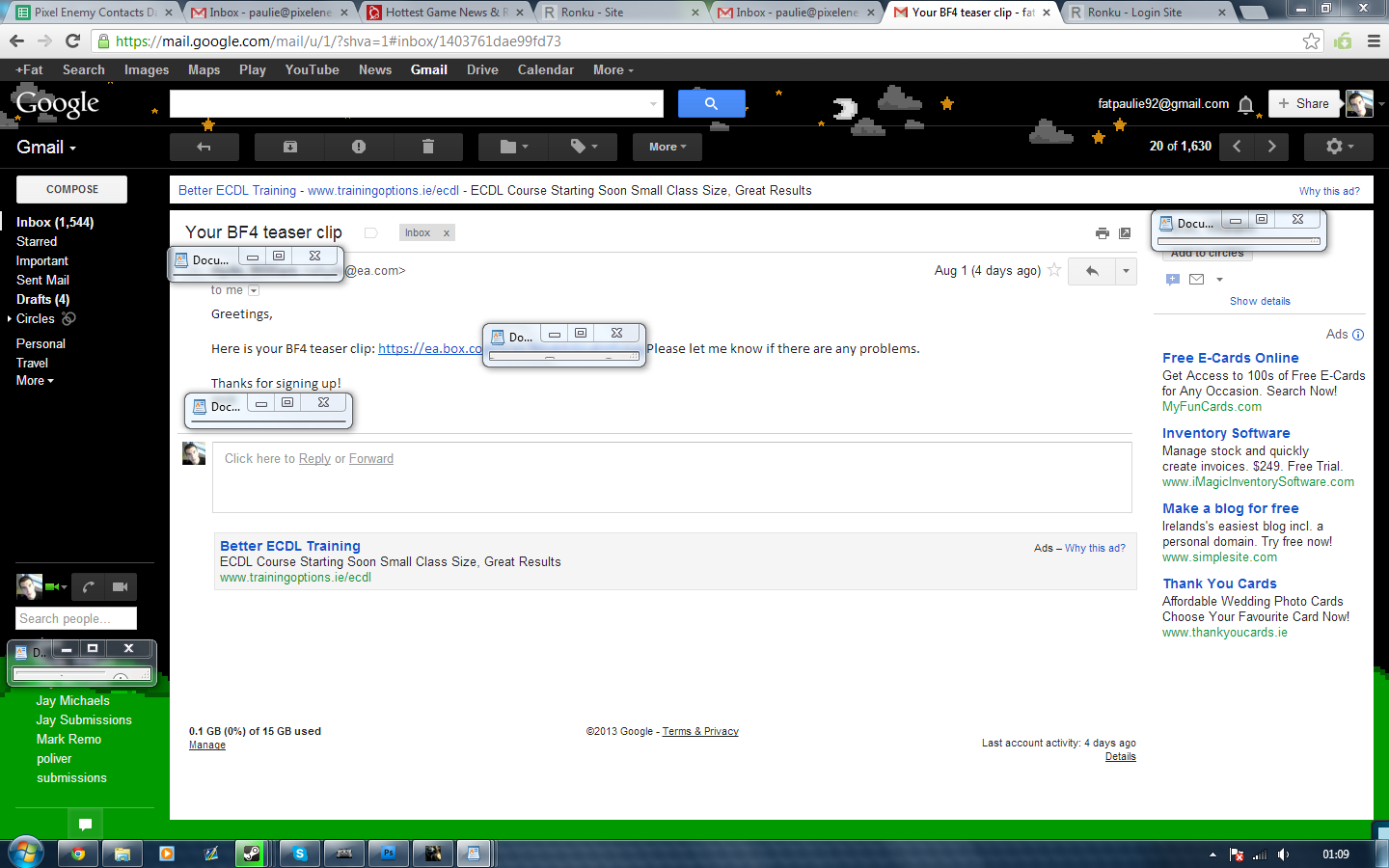The width and height of the screenshot is (1389, 868).
Task: Reply using the arrow button
Action: 1092,271
